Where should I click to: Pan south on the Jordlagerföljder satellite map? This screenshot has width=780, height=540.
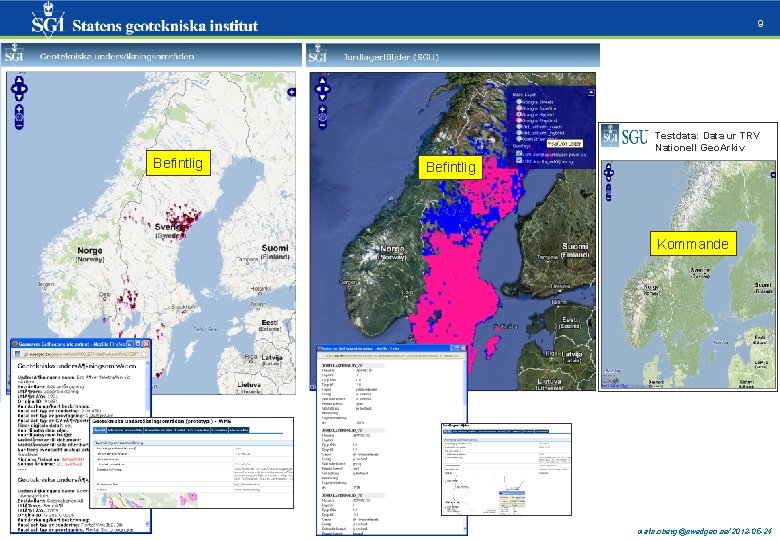(322, 98)
